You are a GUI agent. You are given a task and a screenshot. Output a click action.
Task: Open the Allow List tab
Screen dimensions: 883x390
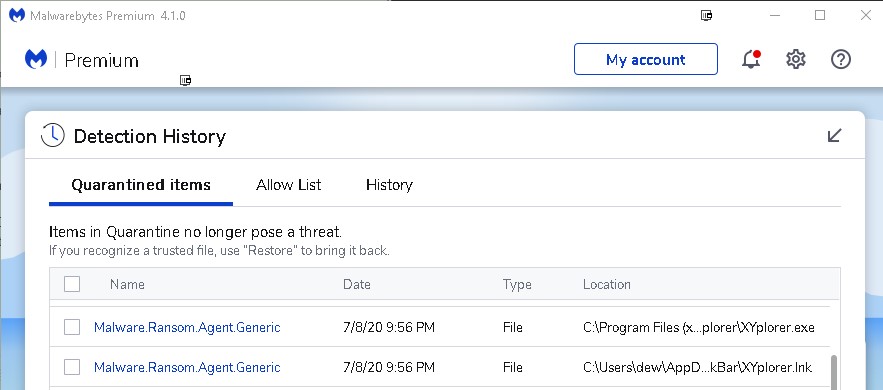click(288, 185)
